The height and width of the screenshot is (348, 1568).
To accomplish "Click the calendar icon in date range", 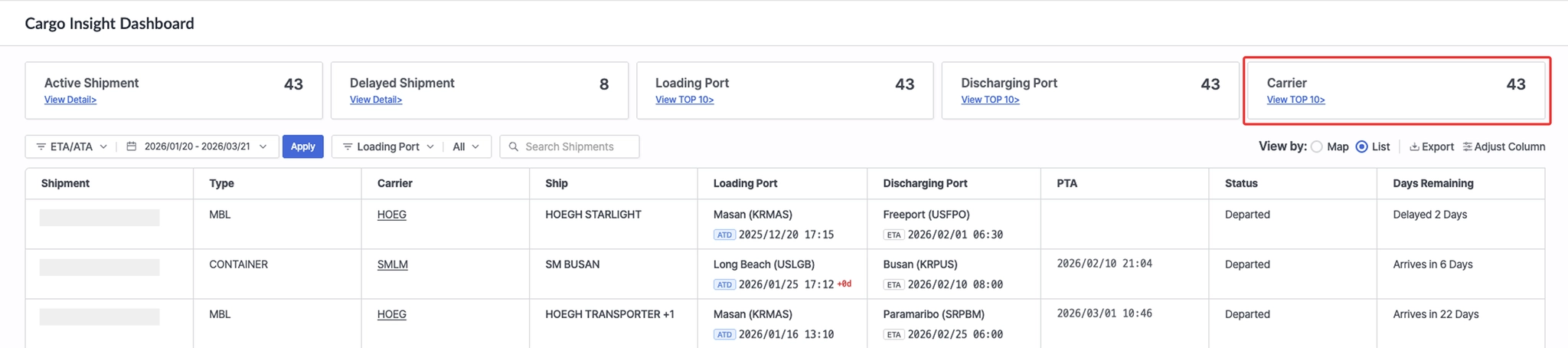I will tap(132, 146).
